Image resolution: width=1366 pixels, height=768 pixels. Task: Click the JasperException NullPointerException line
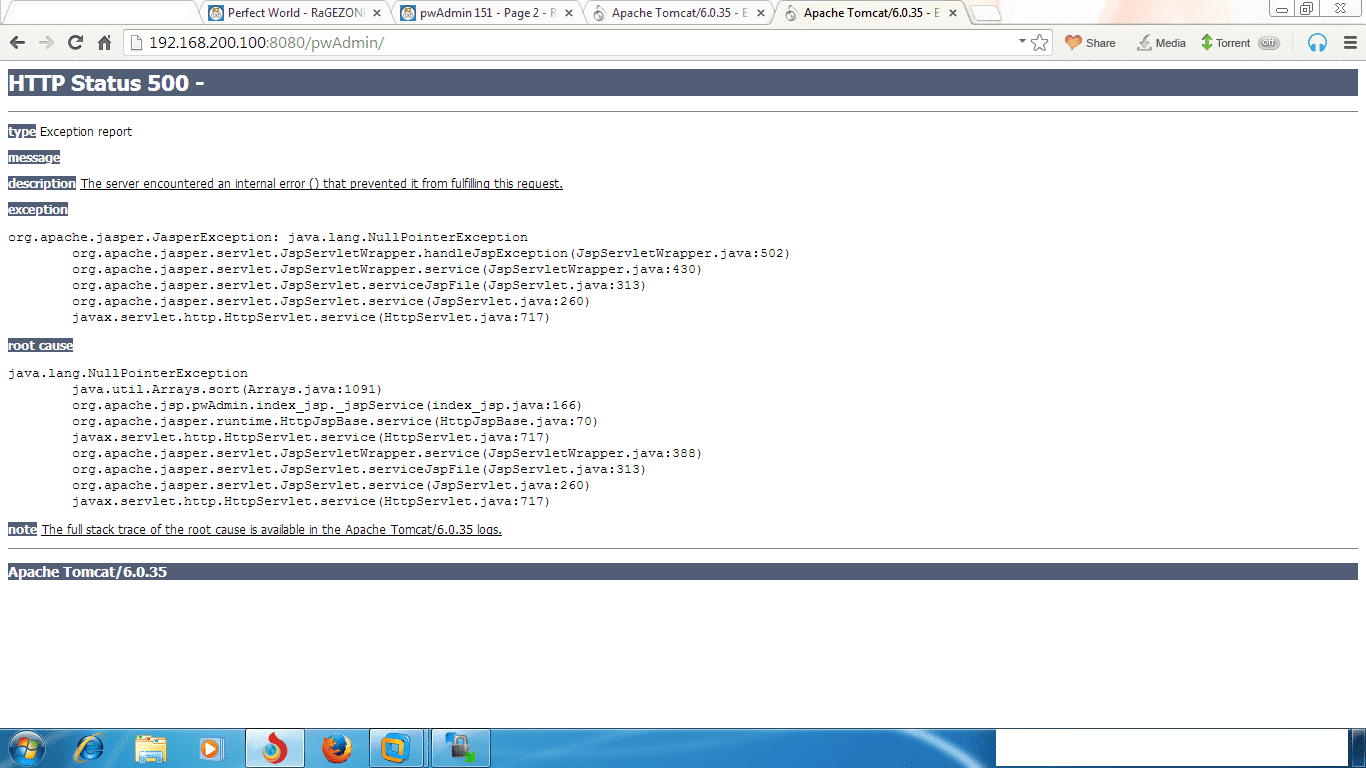pyautogui.click(x=268, y=238)
